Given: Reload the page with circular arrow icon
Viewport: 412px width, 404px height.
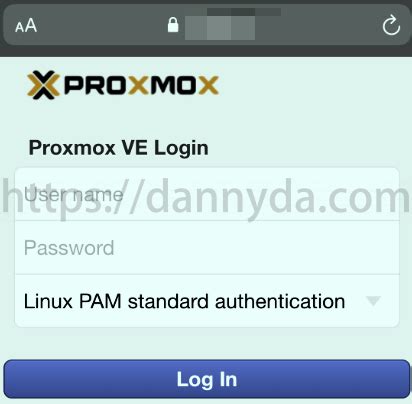Looking at the screenshot, I should pos(391,25).
